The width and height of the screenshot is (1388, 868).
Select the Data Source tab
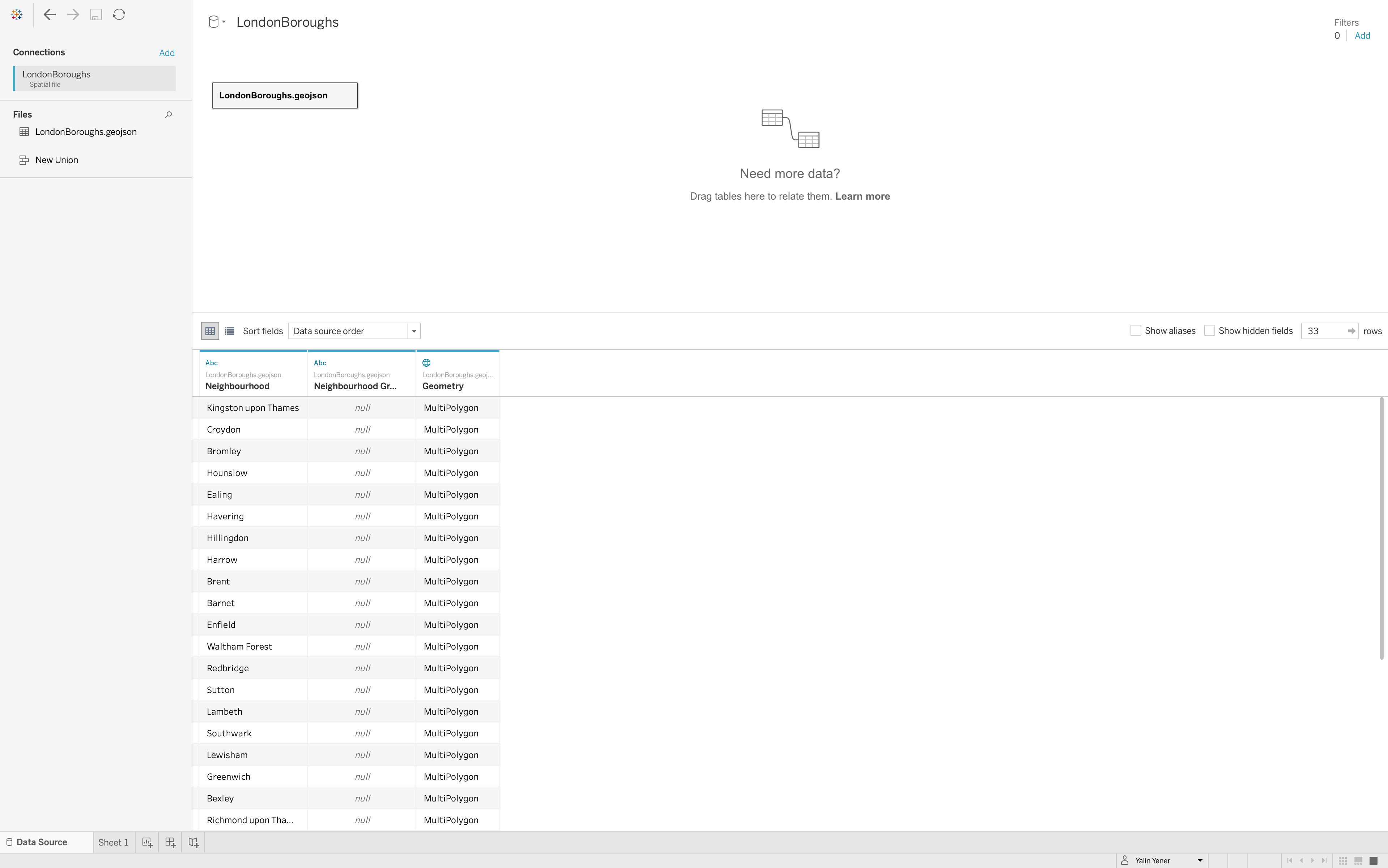point(41,842)
